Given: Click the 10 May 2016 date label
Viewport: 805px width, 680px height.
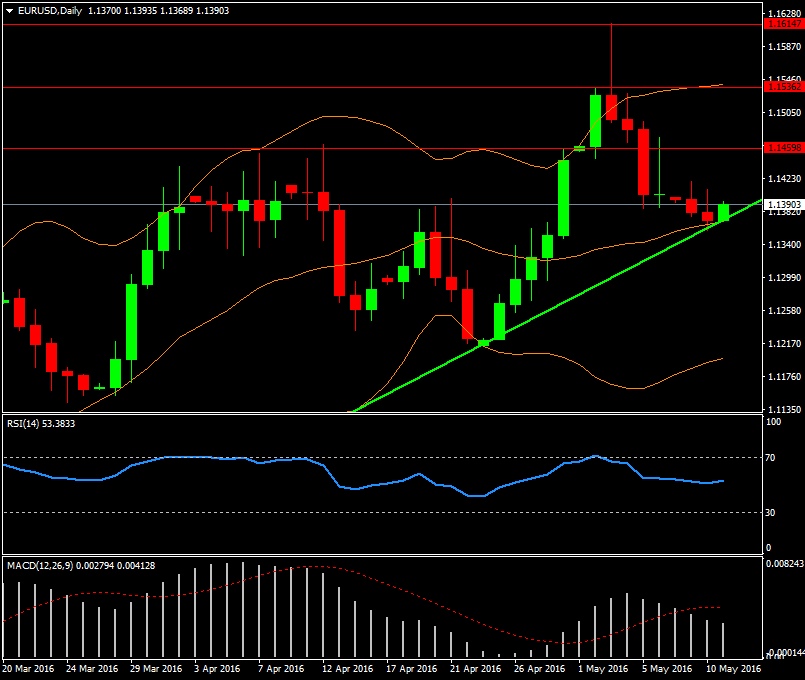Looking at the screenshot, I should pos(730,668).
